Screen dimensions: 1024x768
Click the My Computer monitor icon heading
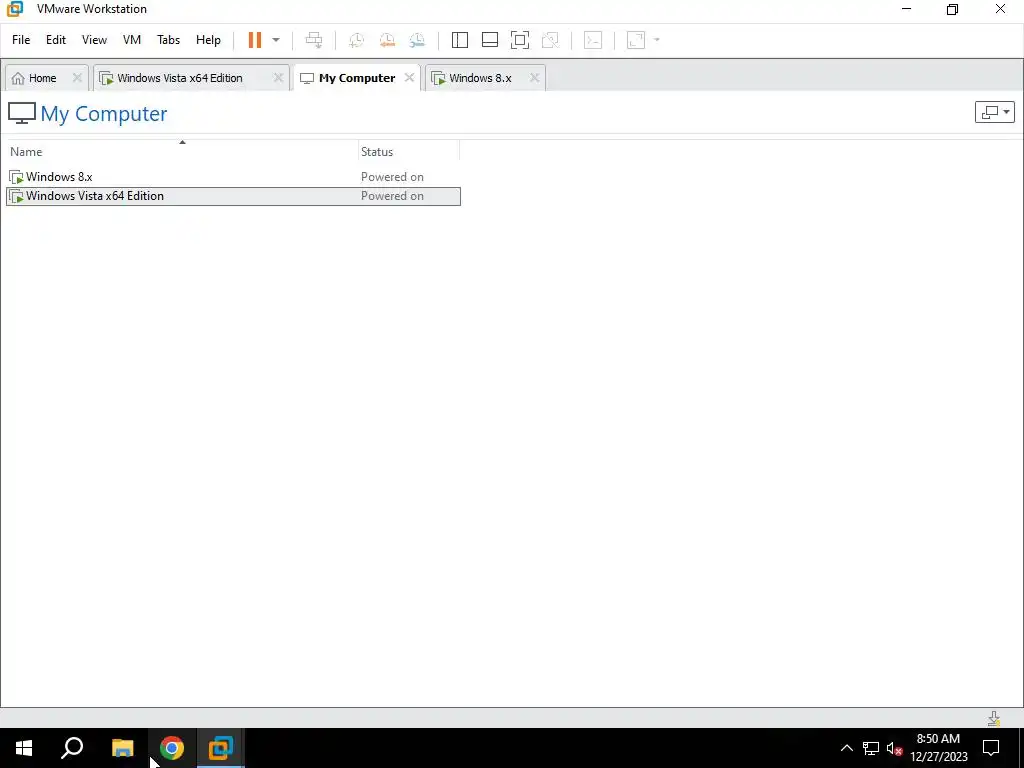click(22, 113)
